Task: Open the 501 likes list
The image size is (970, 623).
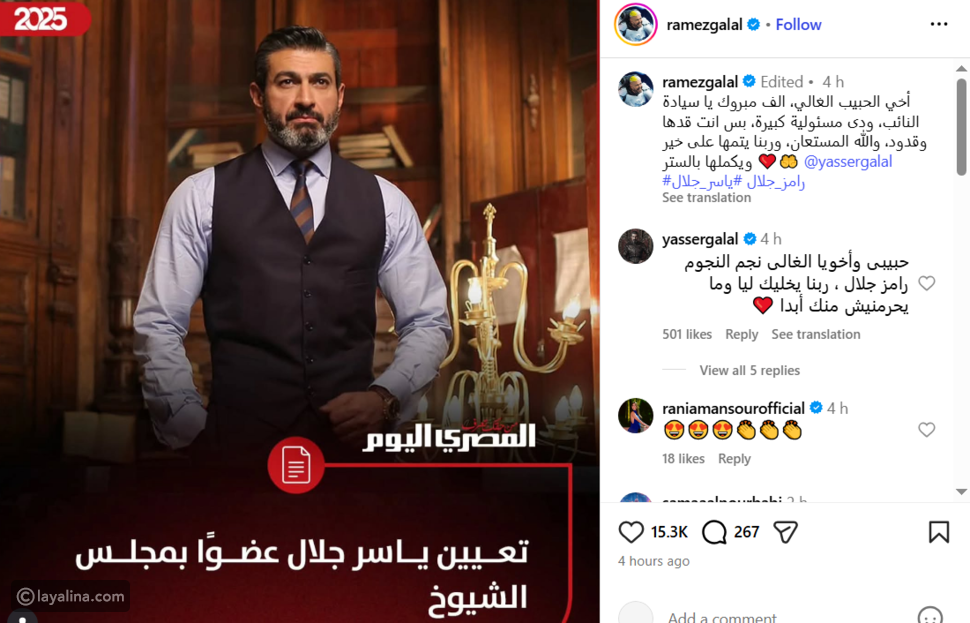Action: coord(687,334)
